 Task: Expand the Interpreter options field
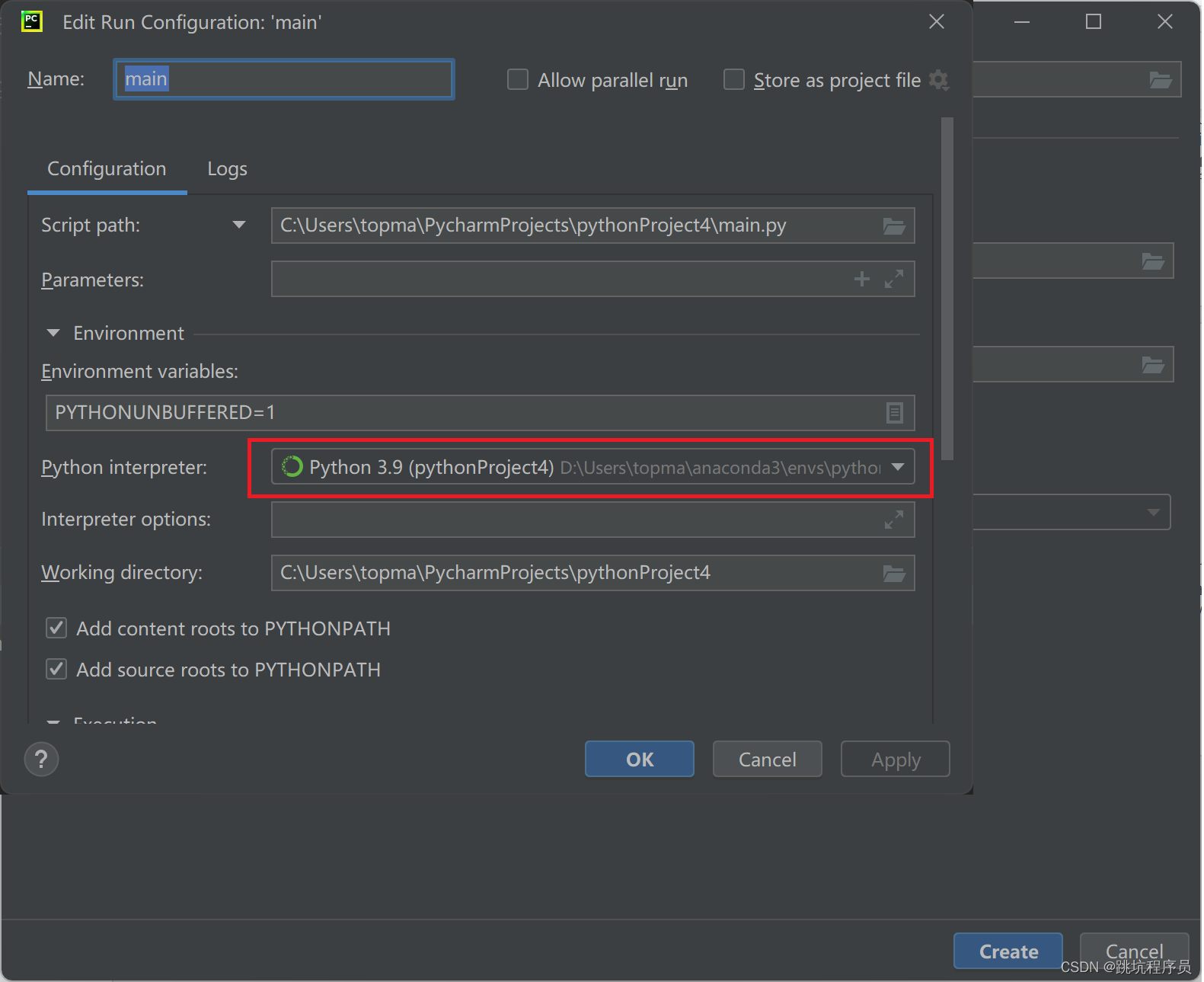coord(893,520)
